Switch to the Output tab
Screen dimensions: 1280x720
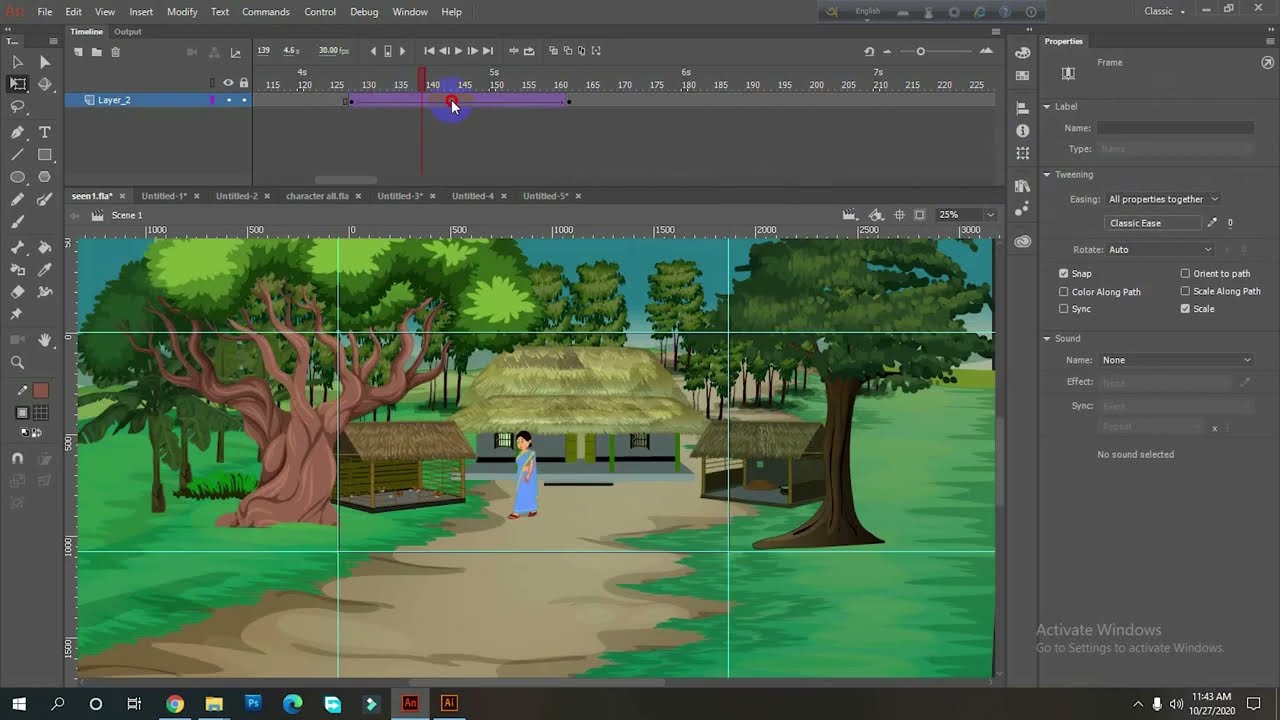pos(128,32)
